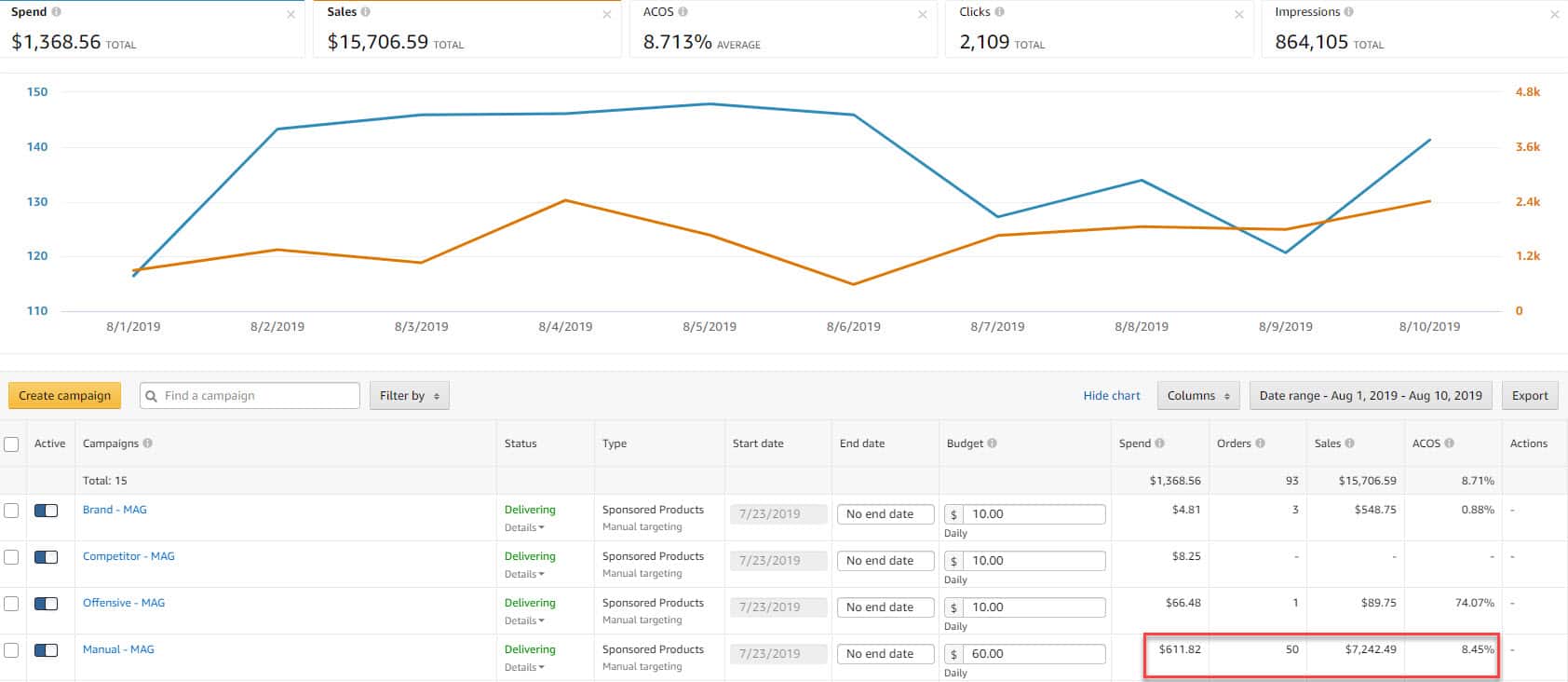Tick the select-all campaigns checkbox in header
Image resolution: width=1568 pixels, height=682 pixels.
[11, 444]
